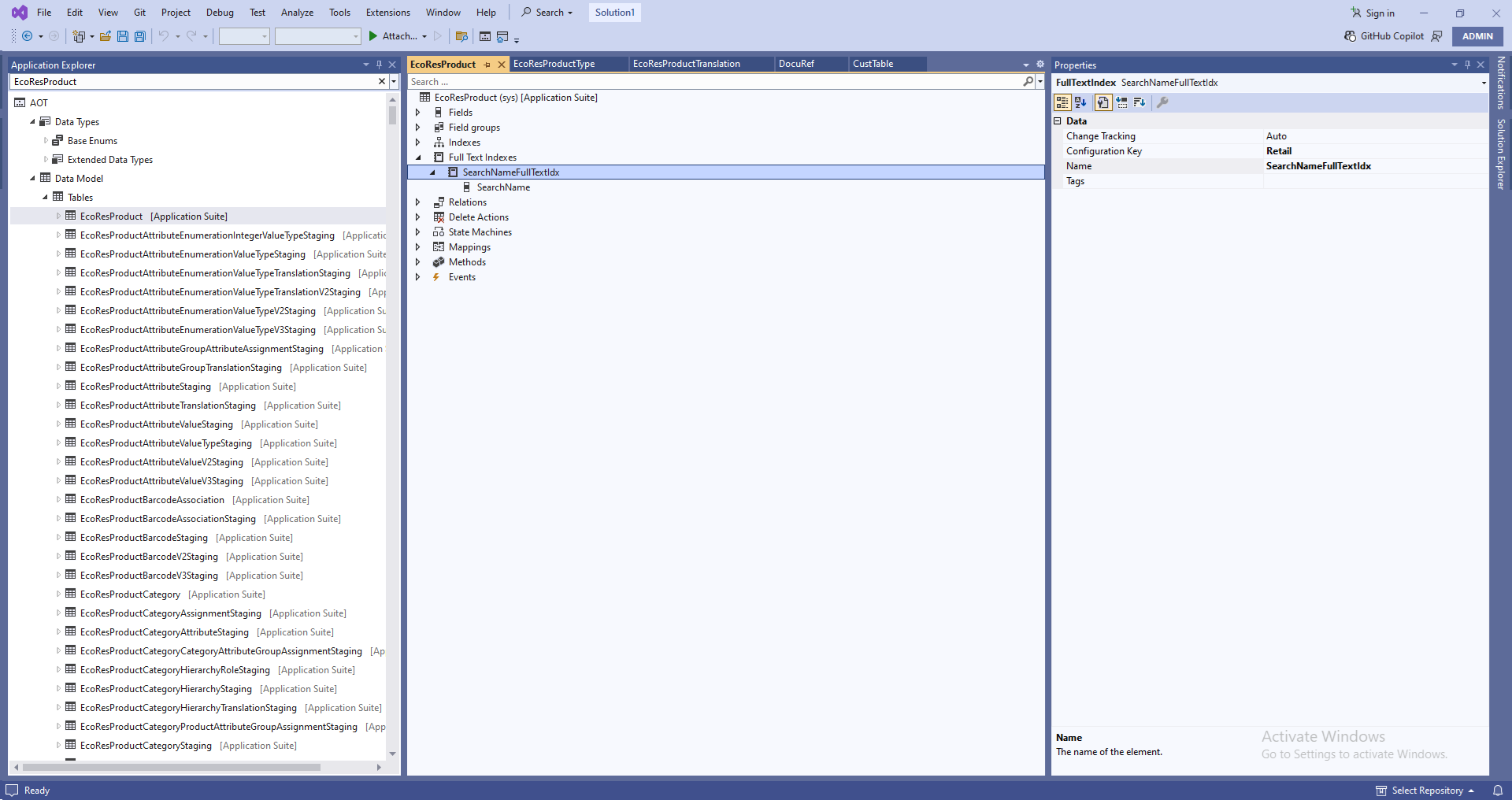Viewport: 1512px width, 800px height.
Task: Collapse the Full Text Indexes node
Action: click(x=418, y=157)
